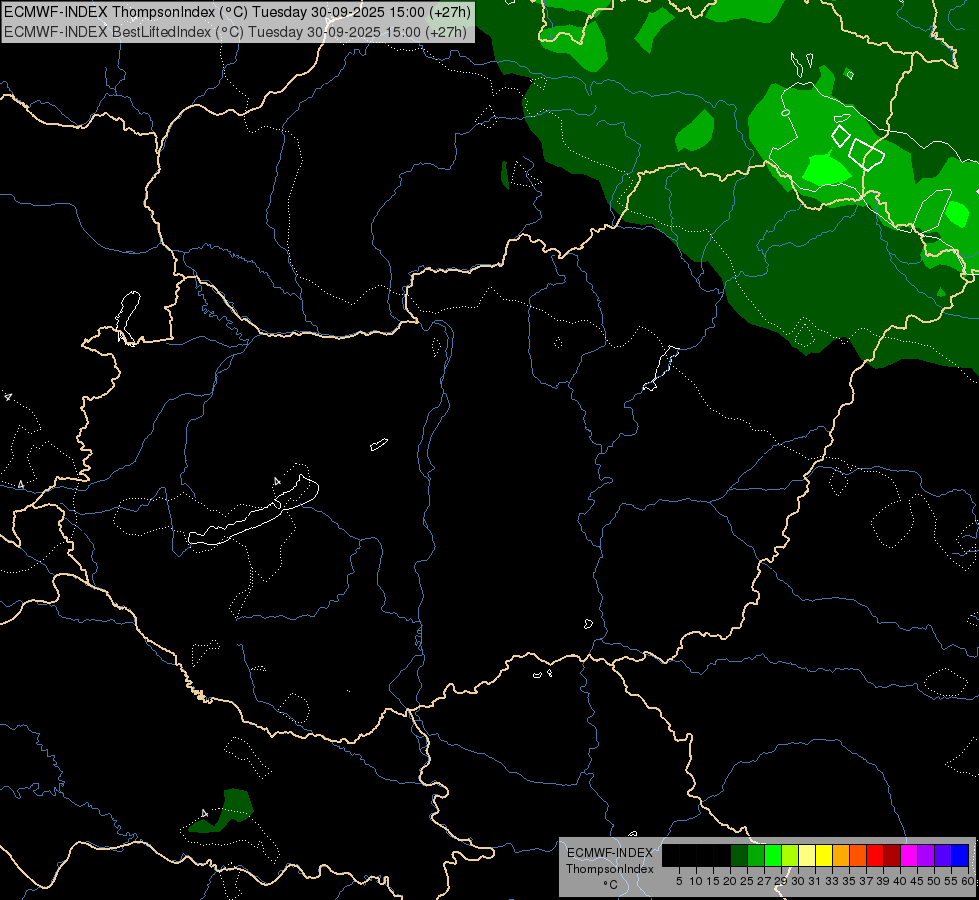The image size is (979, 900).
Task: Click legend scale value 60
Action: point(968,881)
